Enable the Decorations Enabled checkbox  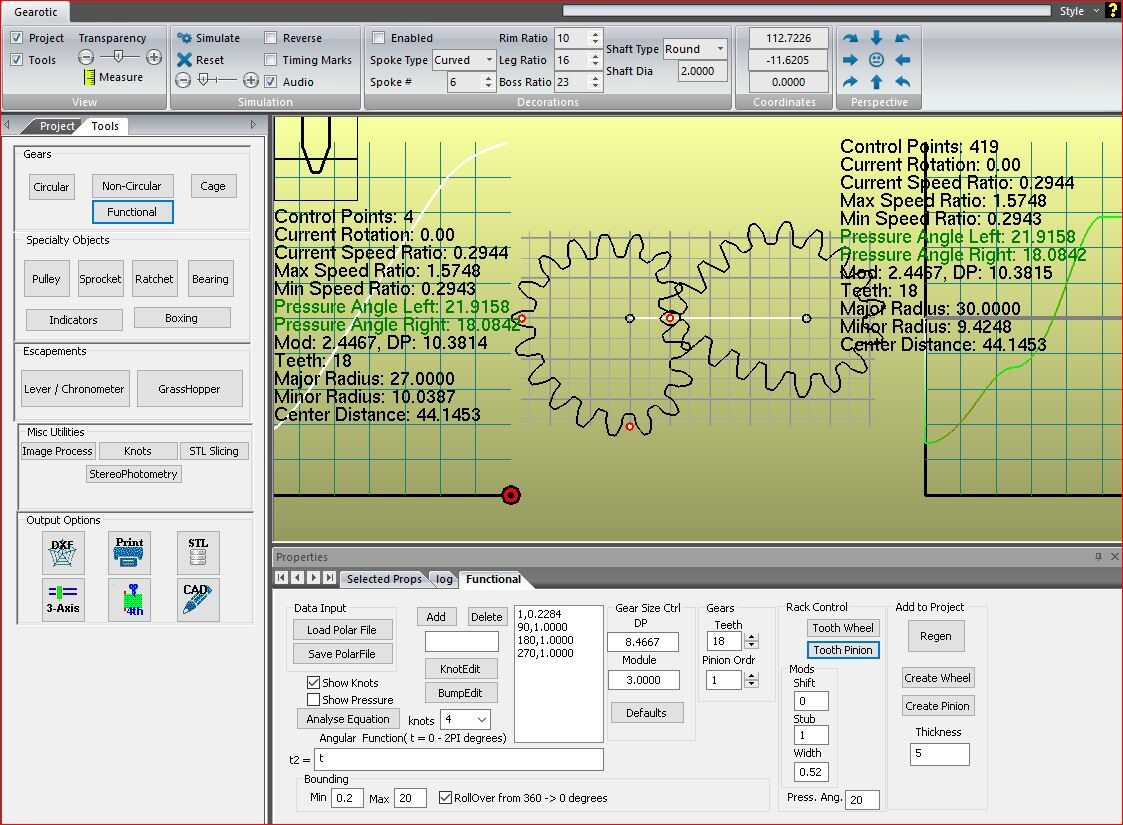pos(378,38)
